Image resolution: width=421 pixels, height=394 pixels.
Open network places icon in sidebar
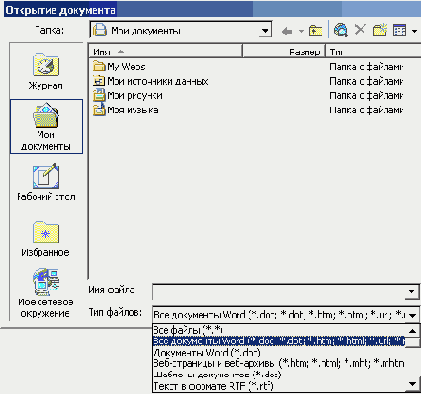pyautogui.click(x=46, y=293)
